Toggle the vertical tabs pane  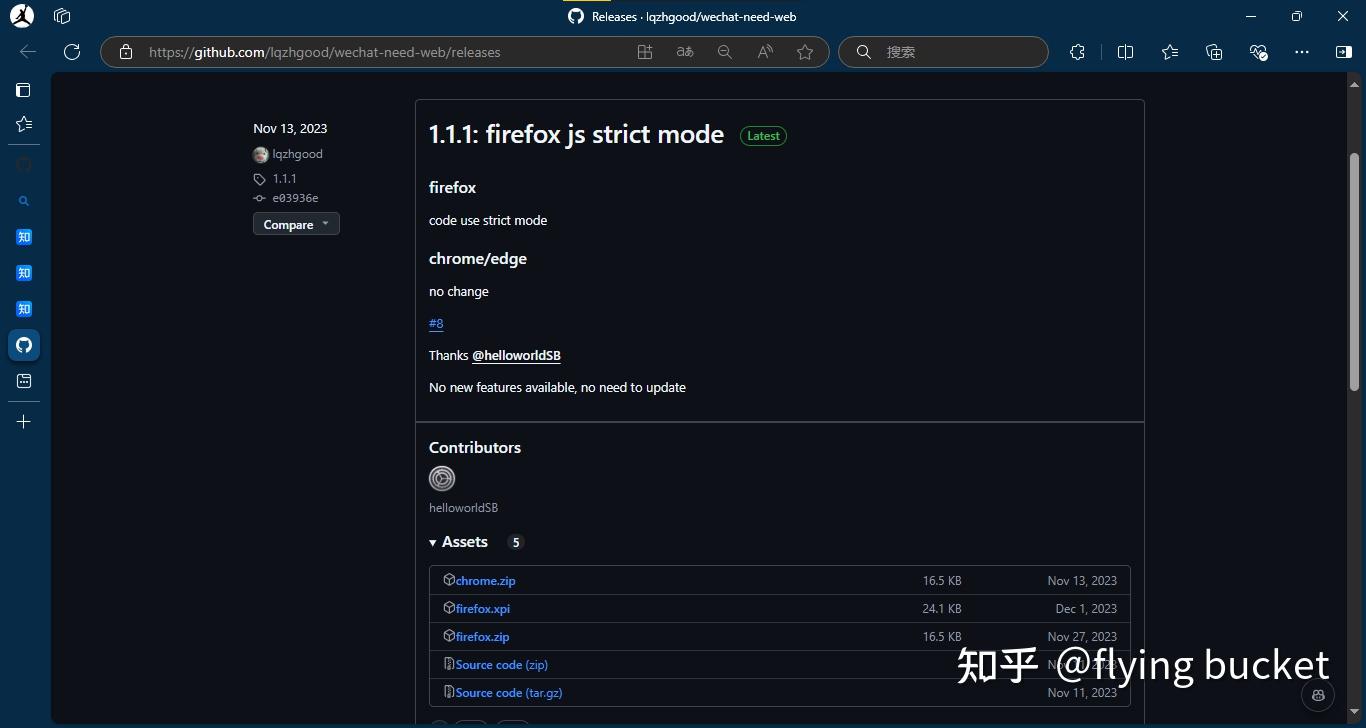(23, 89)
